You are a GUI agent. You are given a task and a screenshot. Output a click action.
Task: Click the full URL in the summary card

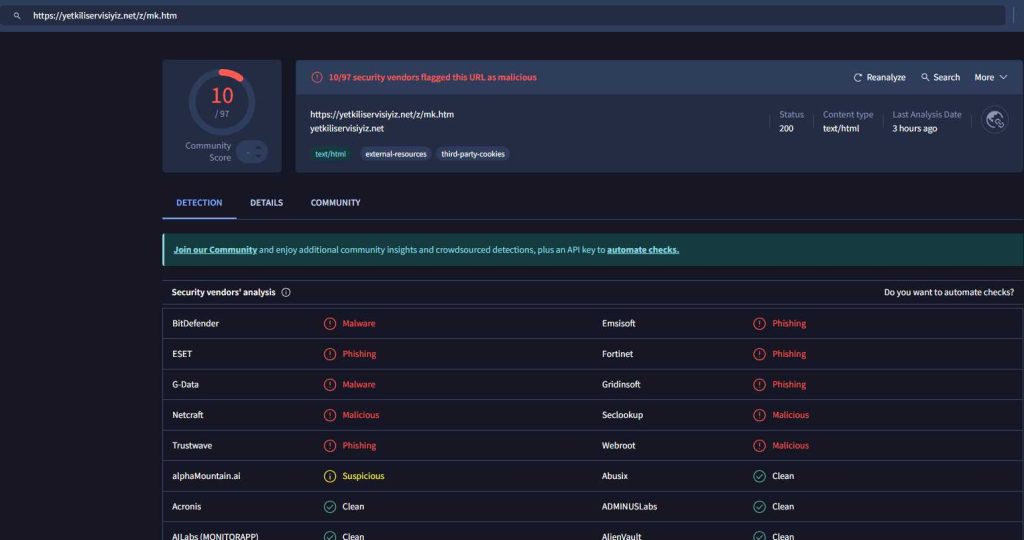(x=382, y=114)
